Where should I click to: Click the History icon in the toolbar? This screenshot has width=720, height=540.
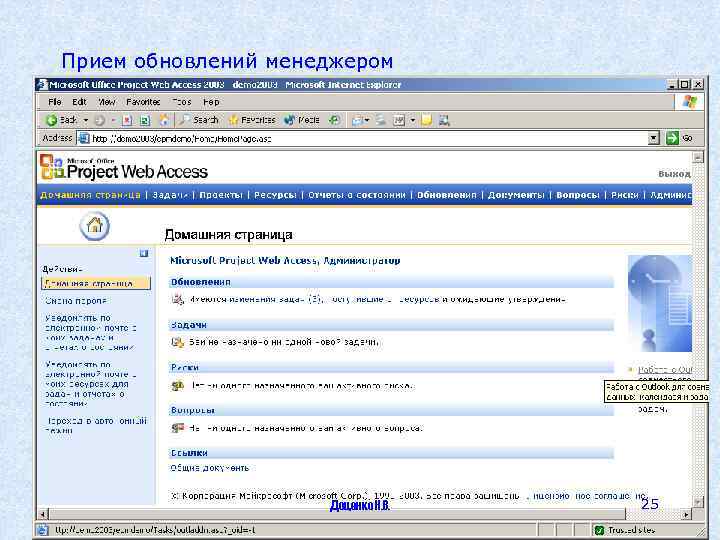(x=334, y=120)
